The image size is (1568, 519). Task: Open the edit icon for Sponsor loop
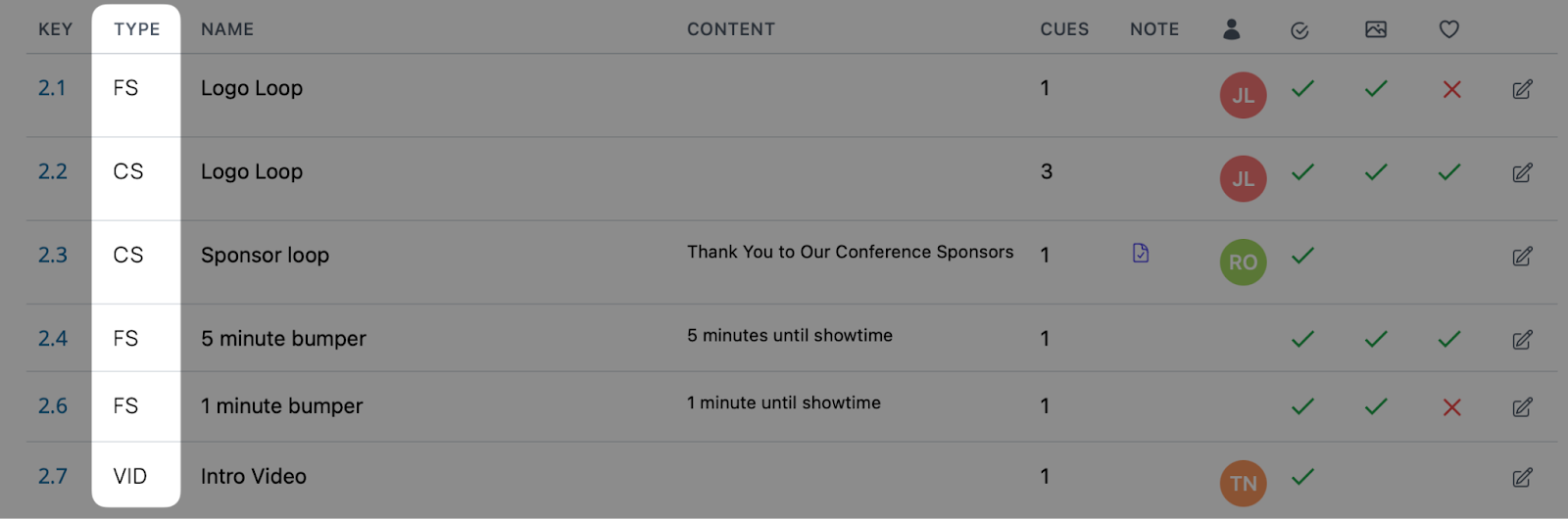[x=1522, y=257]
